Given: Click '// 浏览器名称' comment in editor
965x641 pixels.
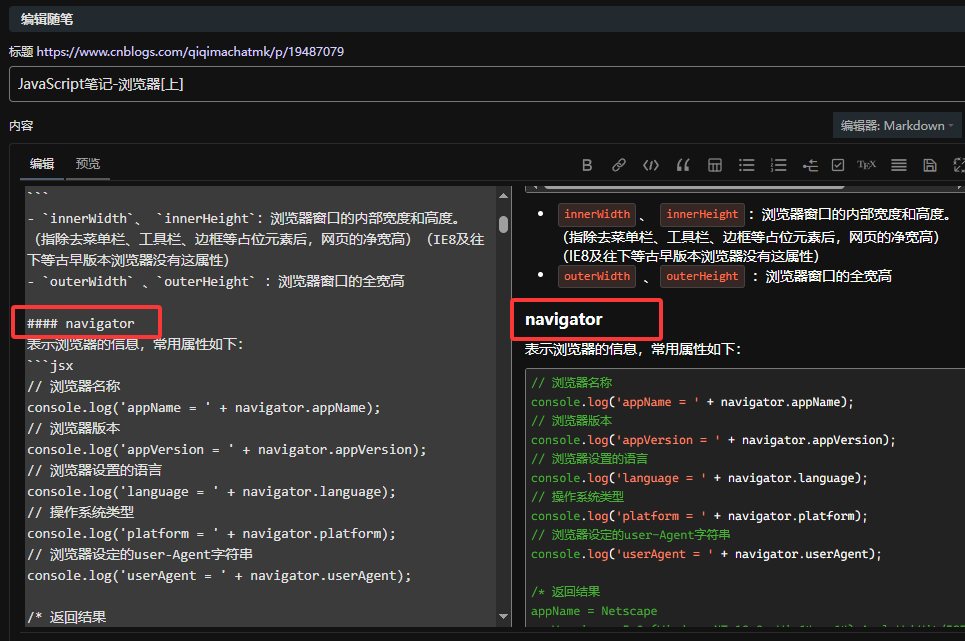Looking at the screenshot, I should pos(74,386).
